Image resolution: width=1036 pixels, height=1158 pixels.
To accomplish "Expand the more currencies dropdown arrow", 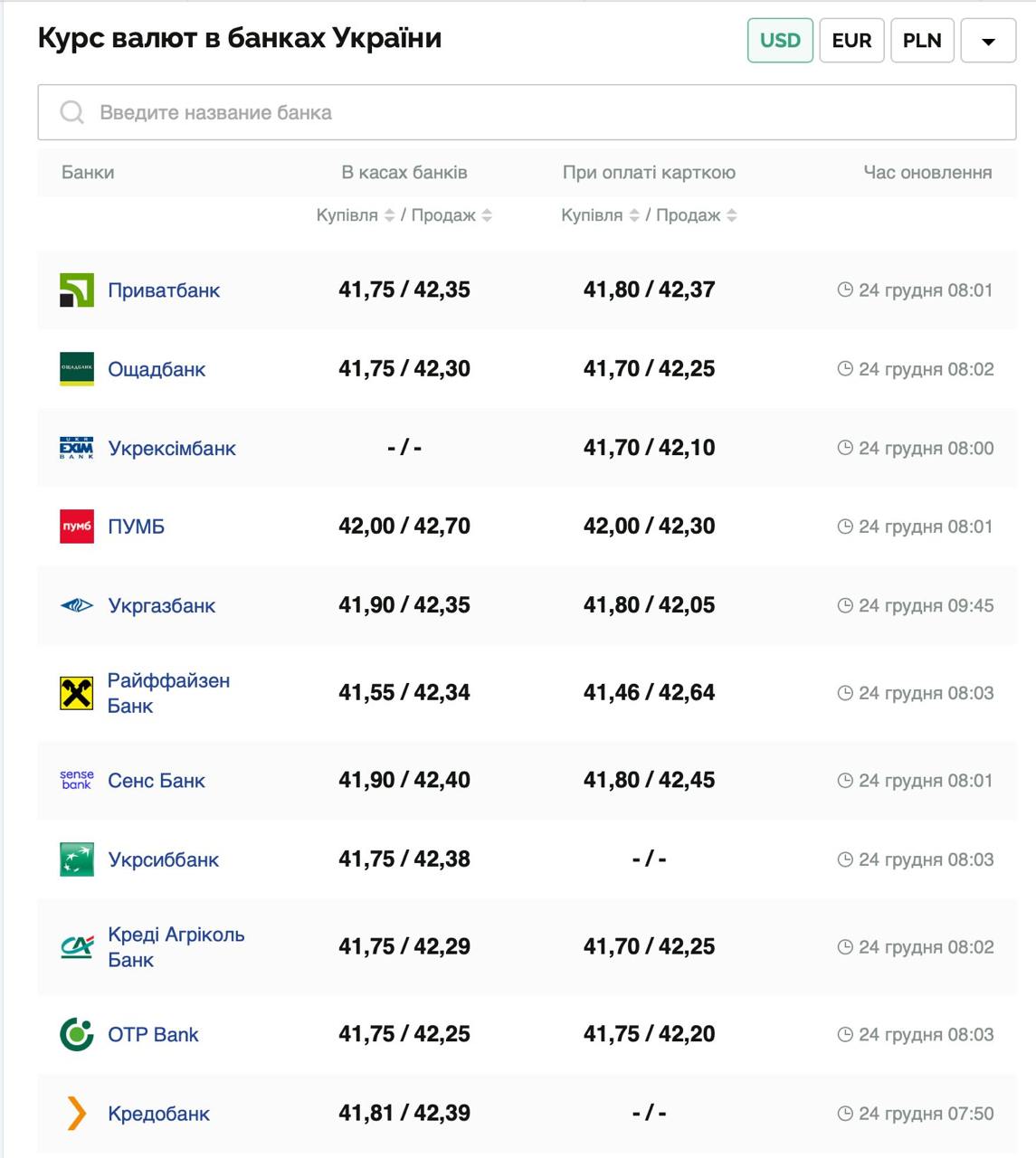I will coord(988,42).
